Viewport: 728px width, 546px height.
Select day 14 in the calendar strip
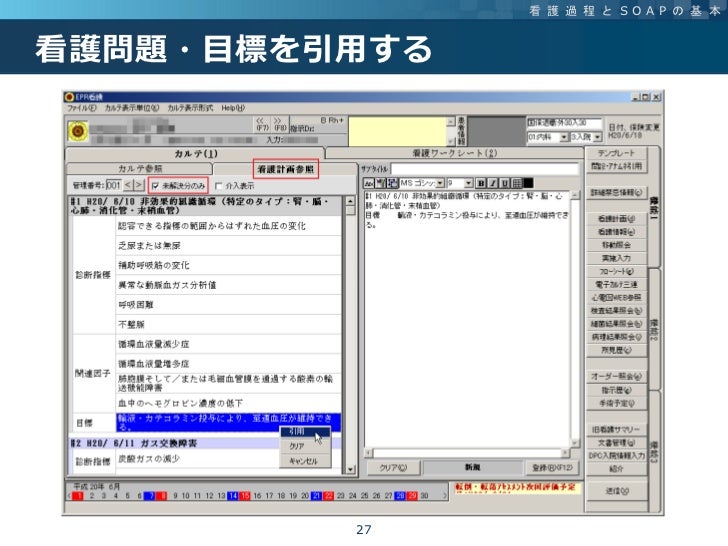(233, 496)
